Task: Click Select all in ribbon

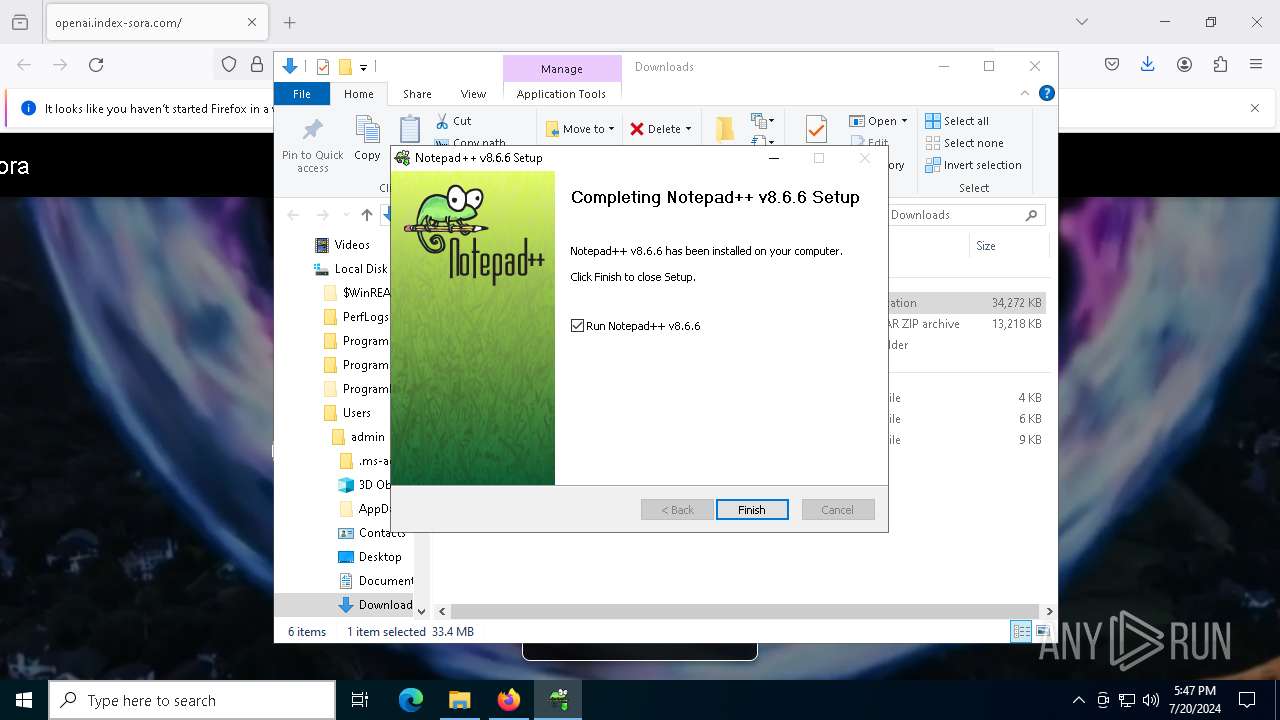Action: pos(957,121)
